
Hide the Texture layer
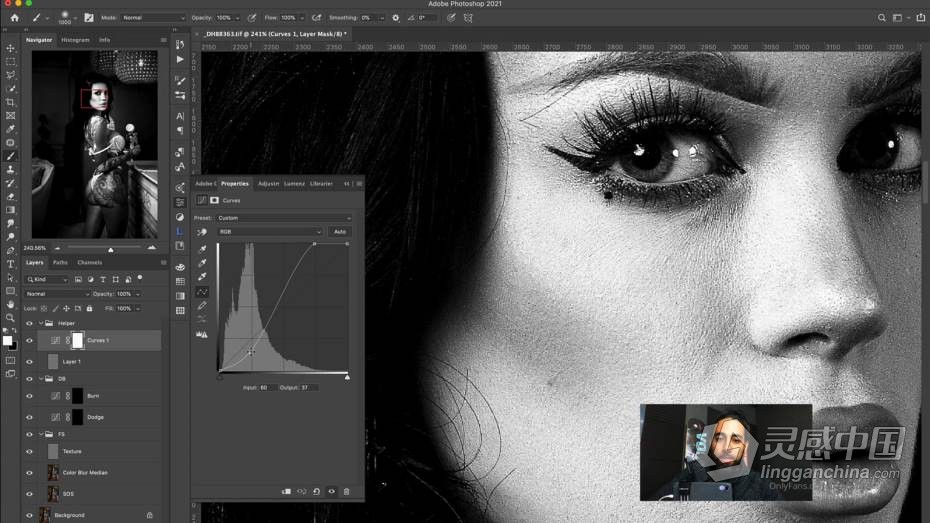coord(29,451)
